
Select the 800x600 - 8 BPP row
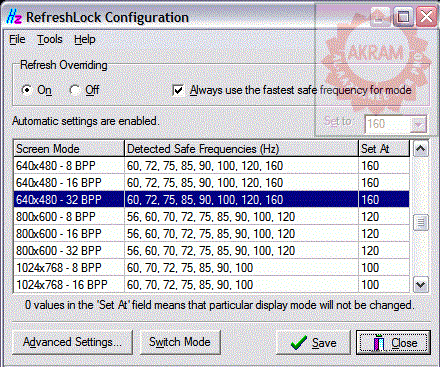(212, 217)
